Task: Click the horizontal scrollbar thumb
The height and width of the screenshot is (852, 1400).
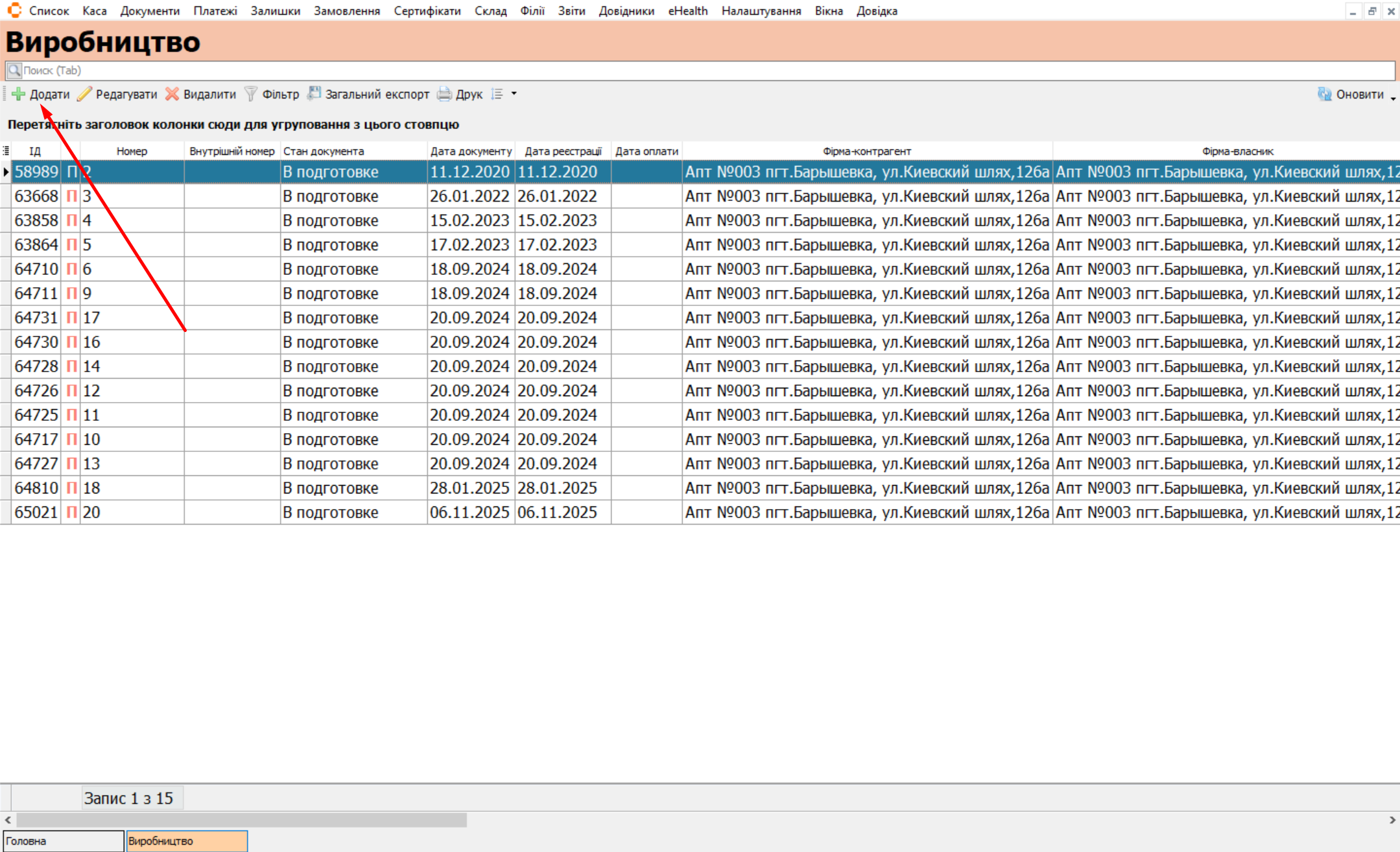Action: [241, 820]
